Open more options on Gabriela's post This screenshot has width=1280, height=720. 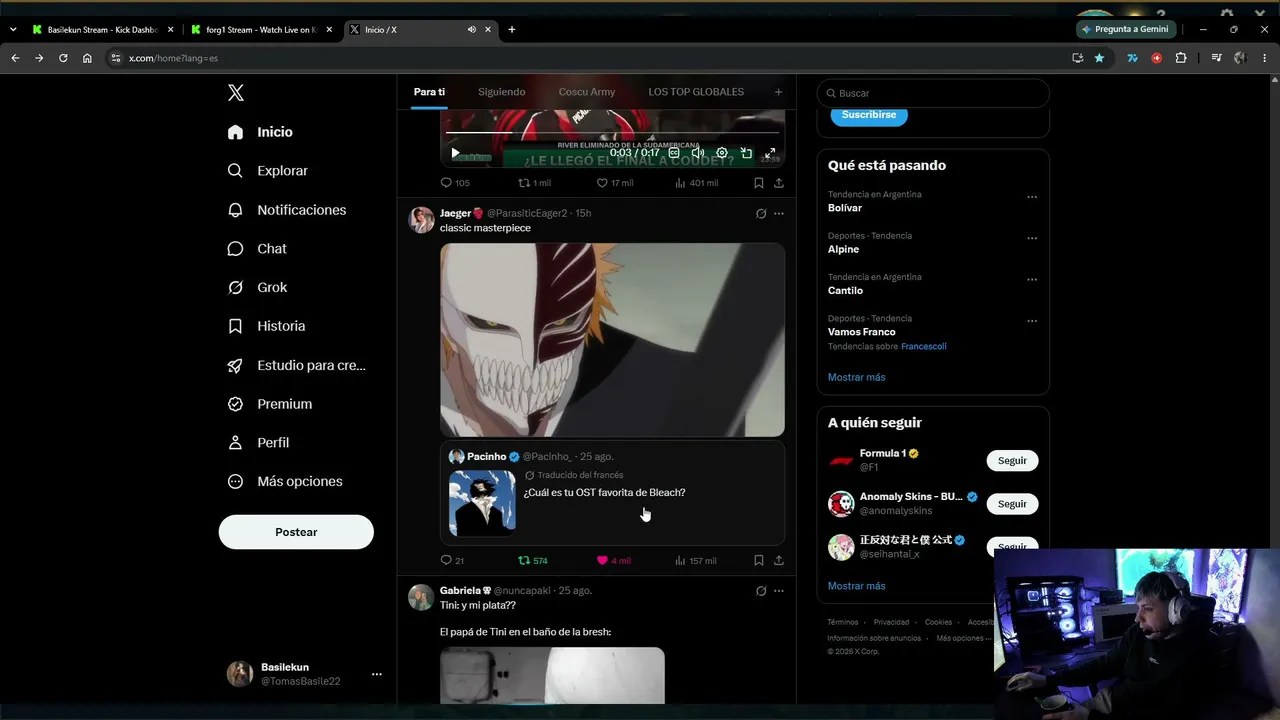[779, 591]
